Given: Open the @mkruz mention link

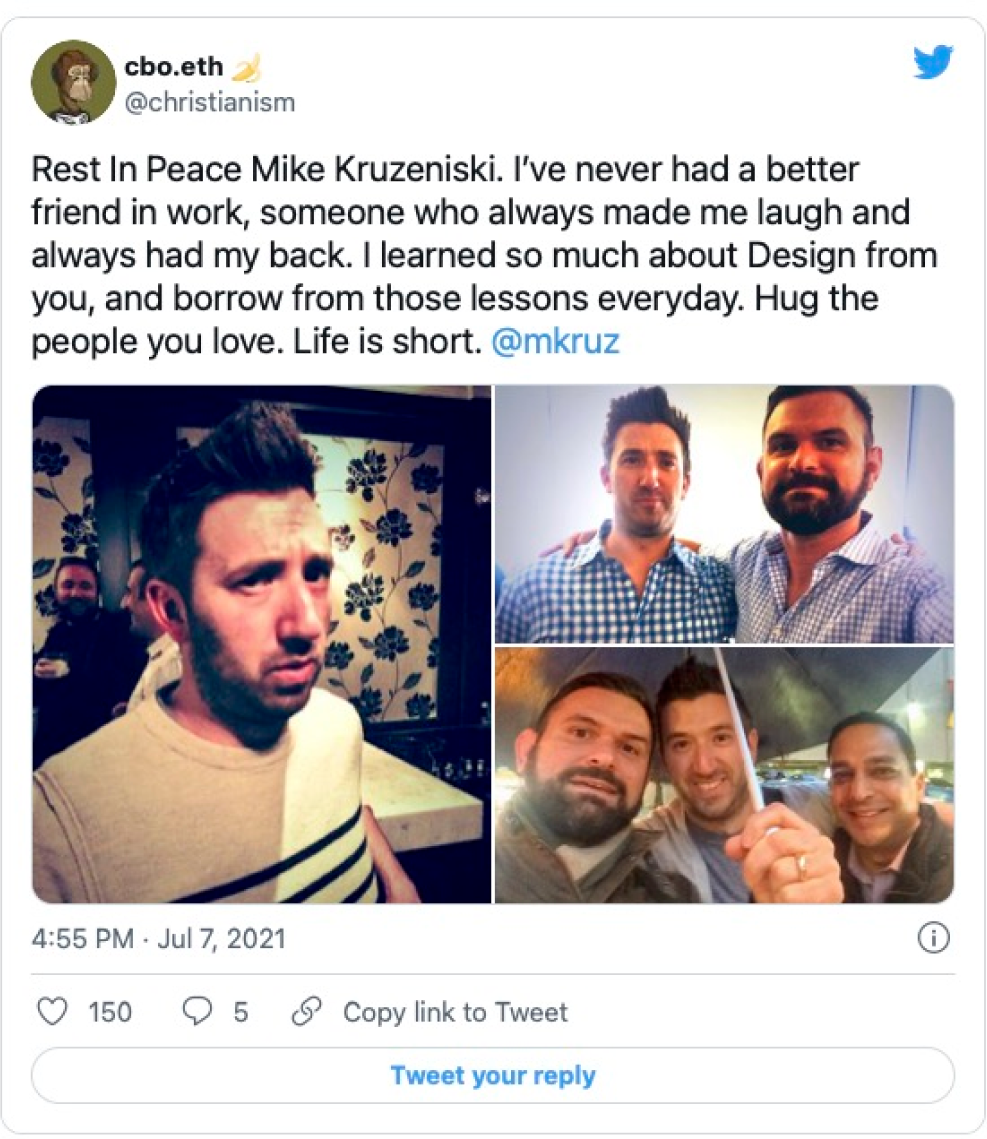Looking at the screenshot, I should tap(556, 341).
